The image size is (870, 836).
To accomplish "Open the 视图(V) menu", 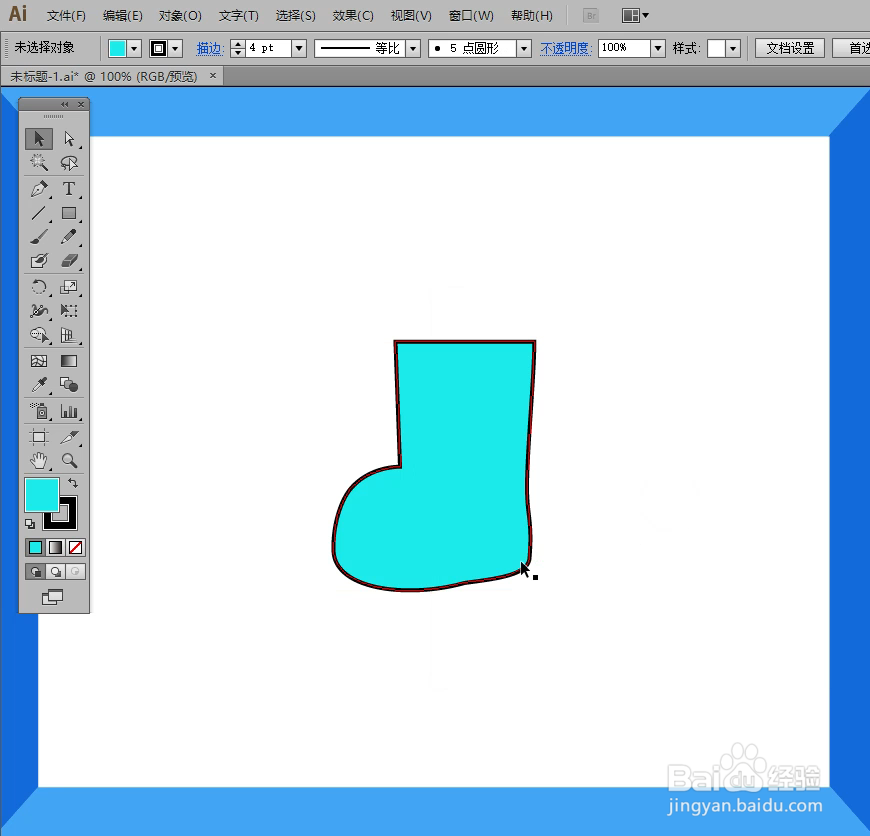I will pyautogui.click(x=411, y=16).
